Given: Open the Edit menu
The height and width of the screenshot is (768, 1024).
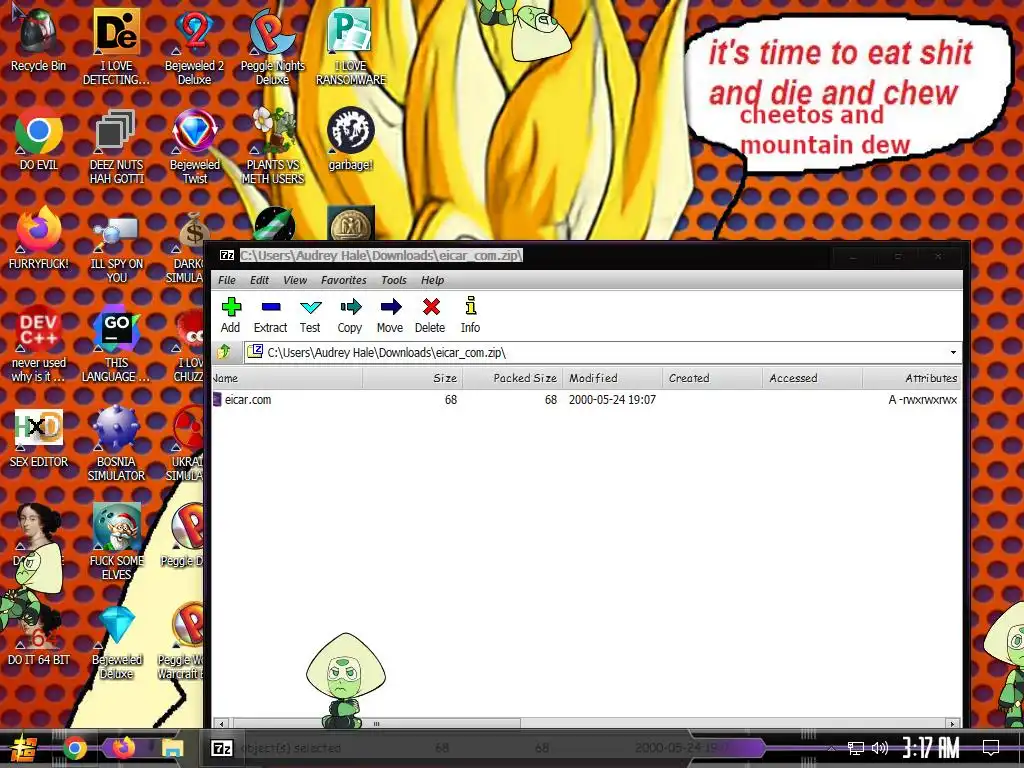Looking at the screenshot, I should click(259, 280).
